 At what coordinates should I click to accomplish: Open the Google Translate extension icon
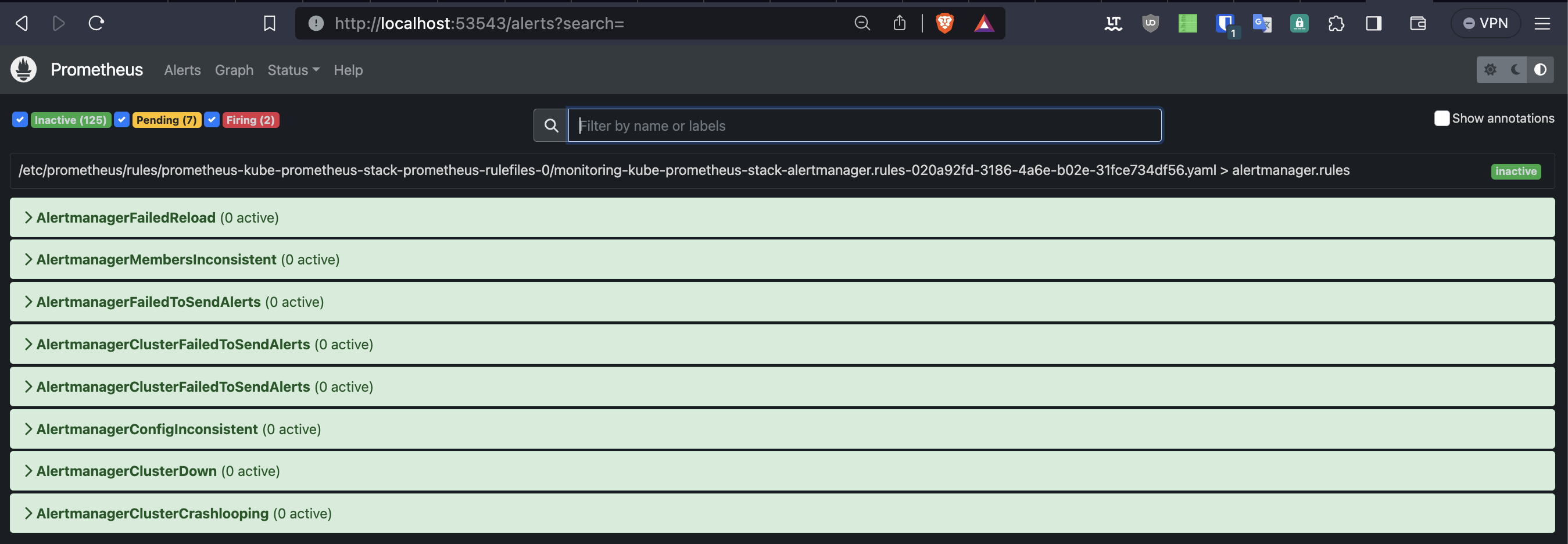1262,23
